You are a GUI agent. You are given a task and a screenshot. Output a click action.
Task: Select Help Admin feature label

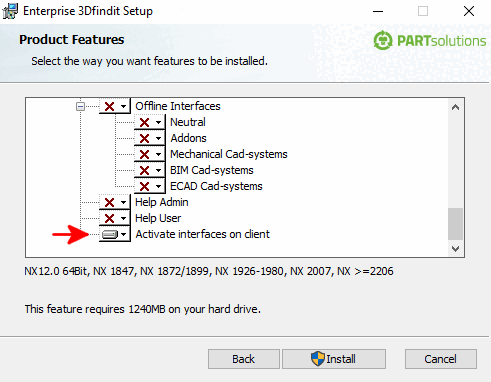tap(162, 202)
